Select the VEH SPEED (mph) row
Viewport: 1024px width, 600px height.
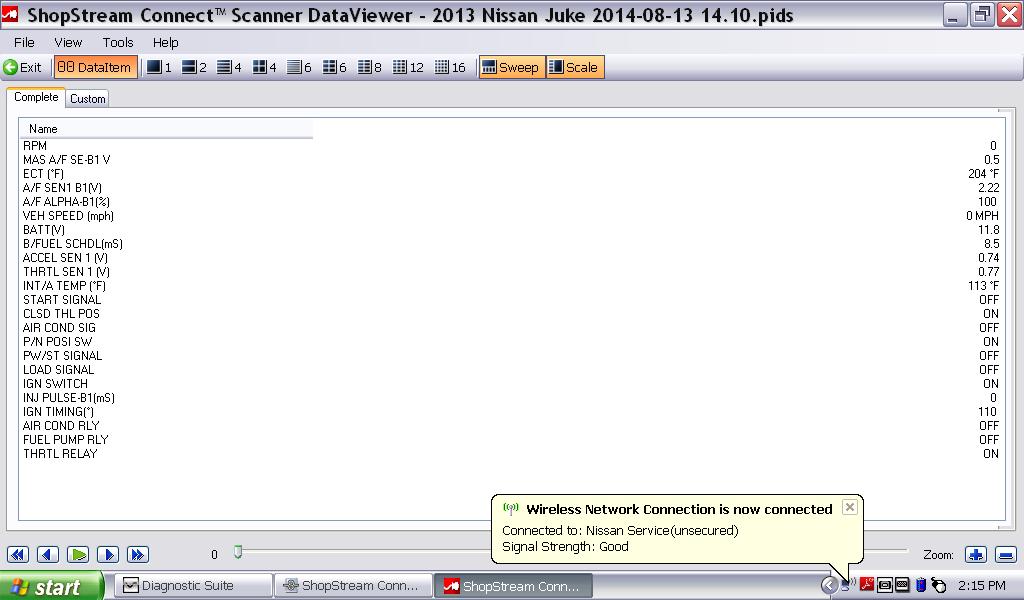(x=511, y=216)
